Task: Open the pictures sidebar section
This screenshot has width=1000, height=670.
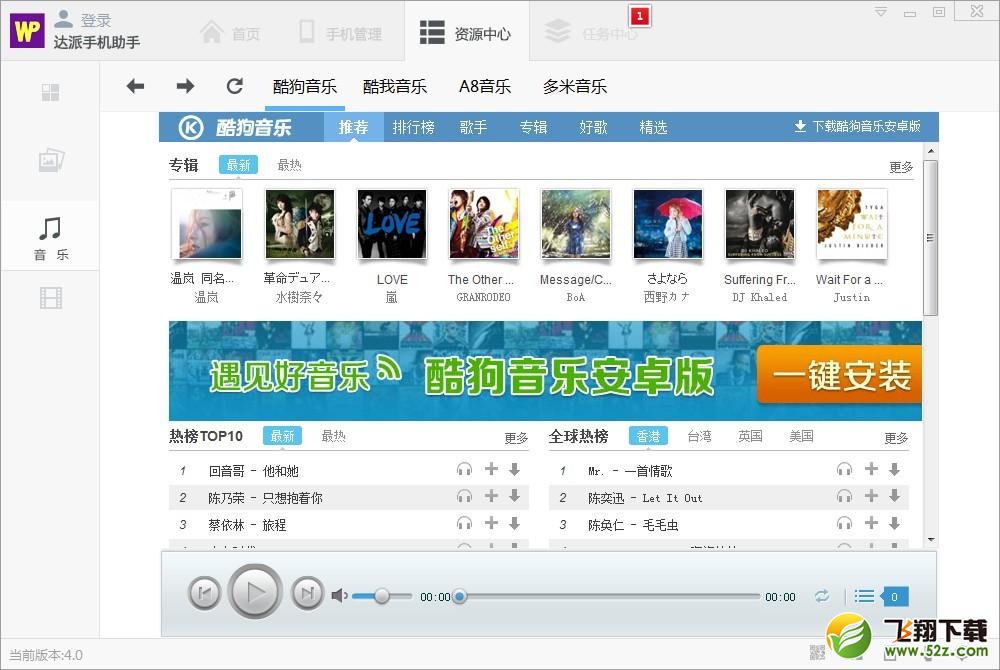Action: [x=51, y=160]
